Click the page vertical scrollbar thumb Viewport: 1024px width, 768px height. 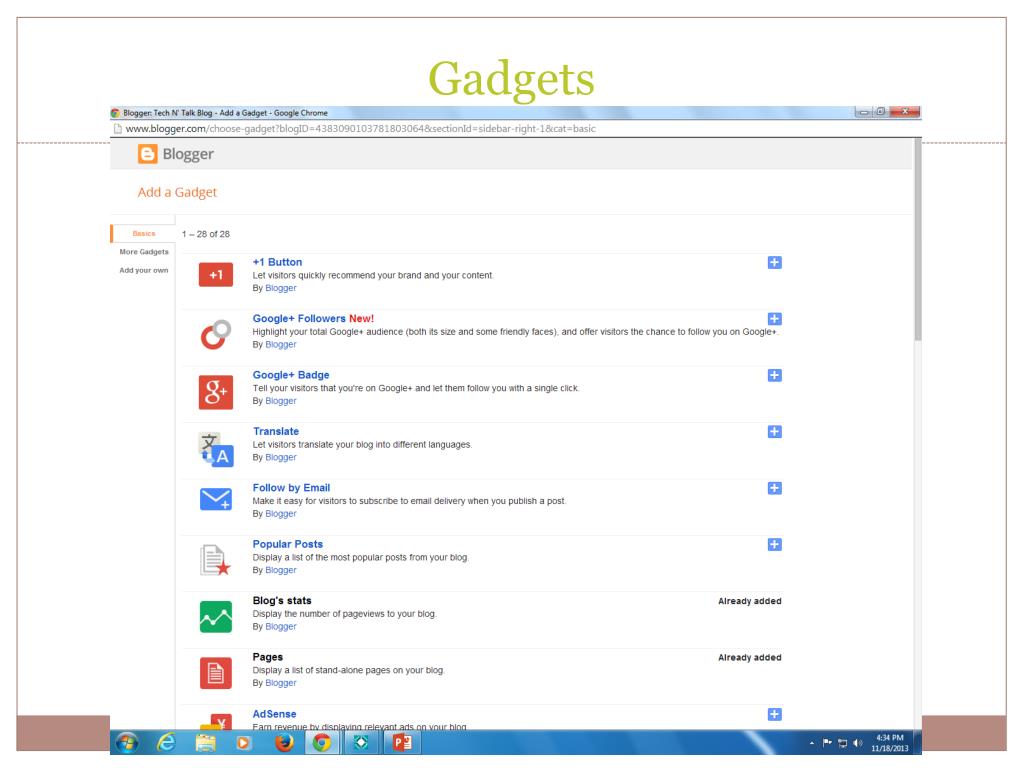tap(918, 239)
